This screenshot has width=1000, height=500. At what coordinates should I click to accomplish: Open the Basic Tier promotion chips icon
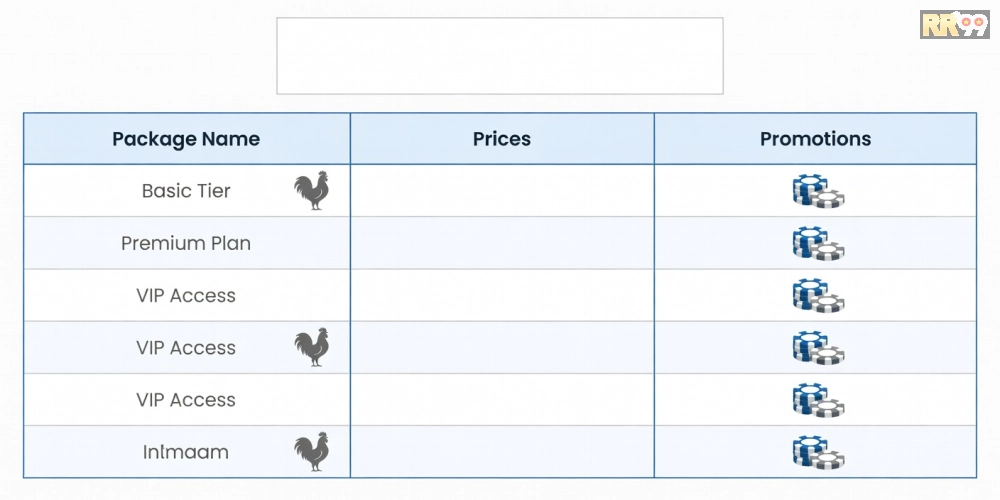817,191
